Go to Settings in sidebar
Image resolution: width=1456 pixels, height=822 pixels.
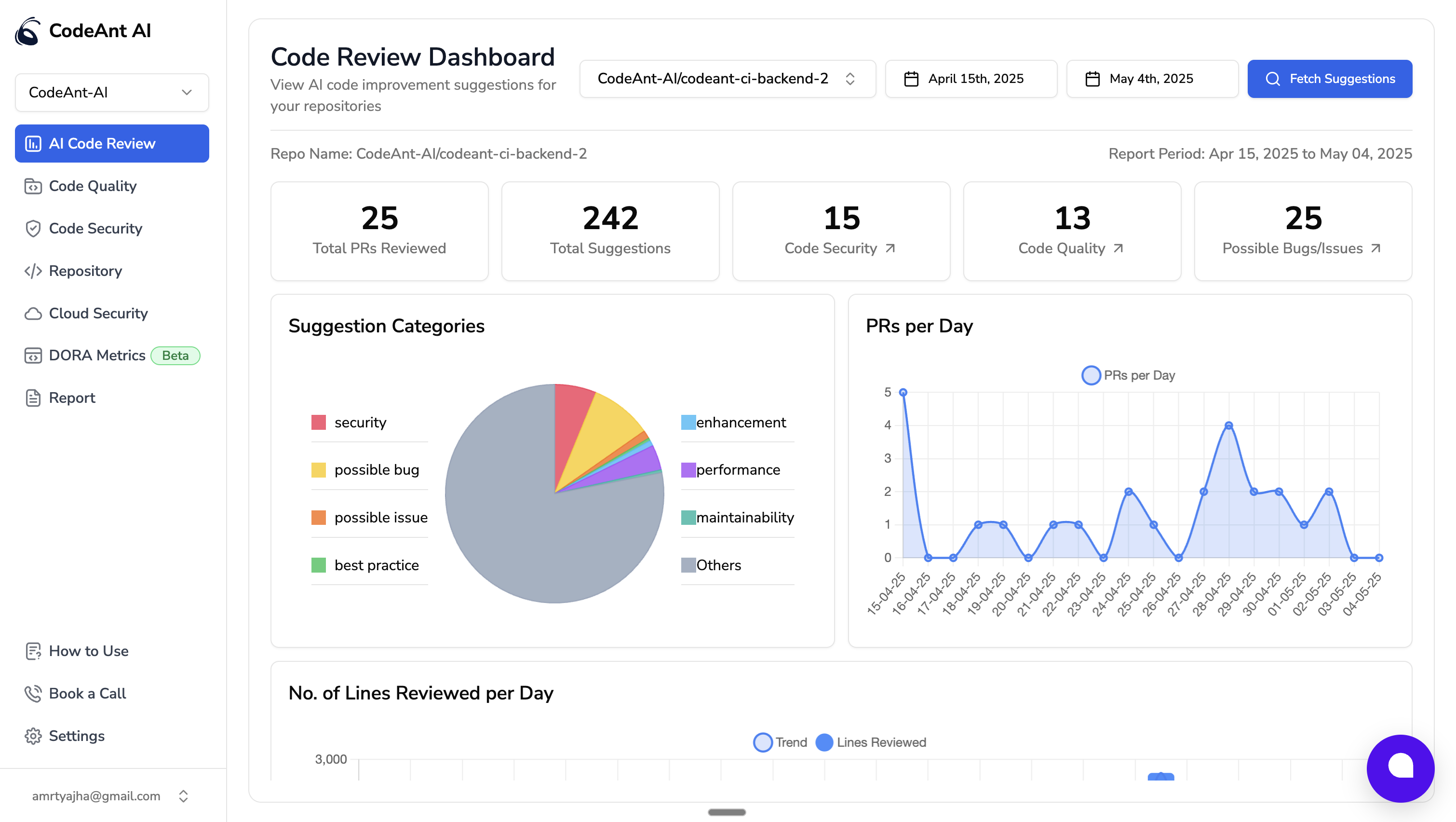click(x=76, y=736)
